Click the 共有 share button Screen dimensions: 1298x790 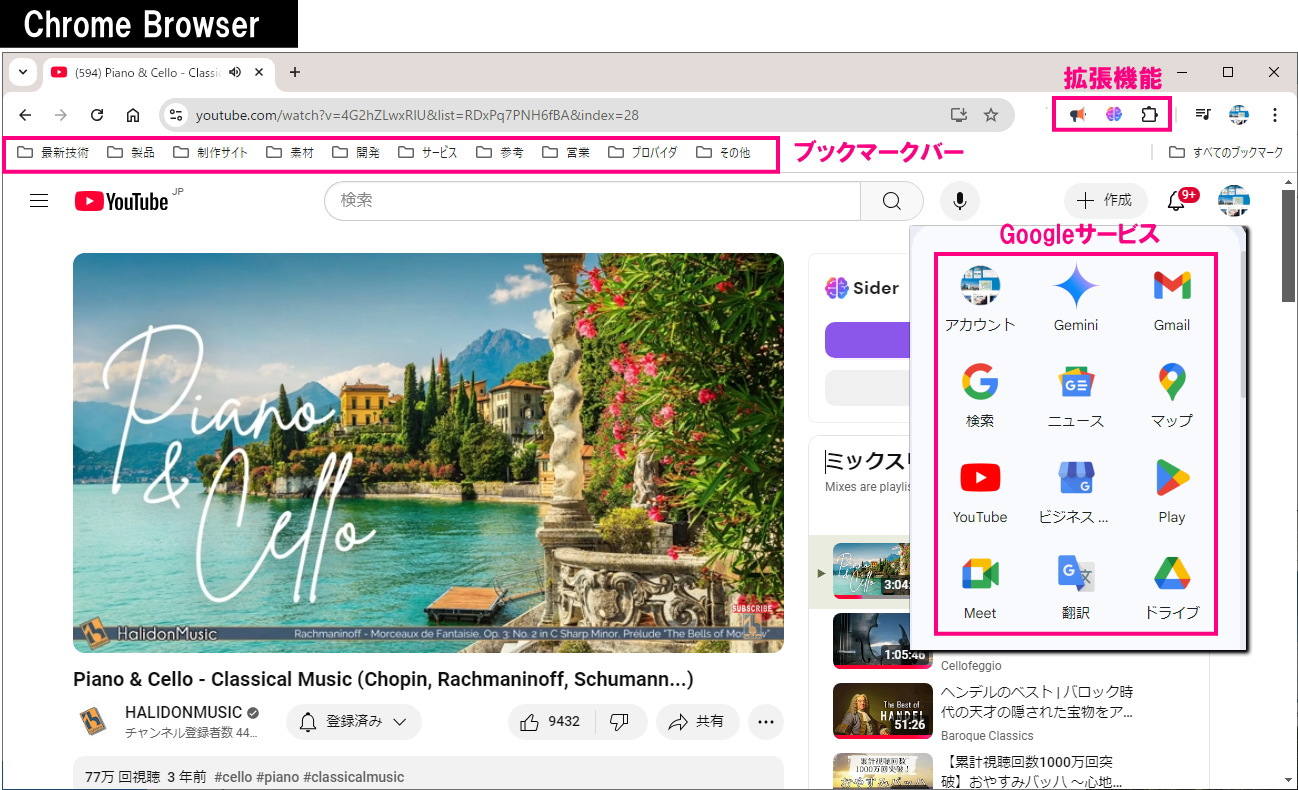click(697, 721)
